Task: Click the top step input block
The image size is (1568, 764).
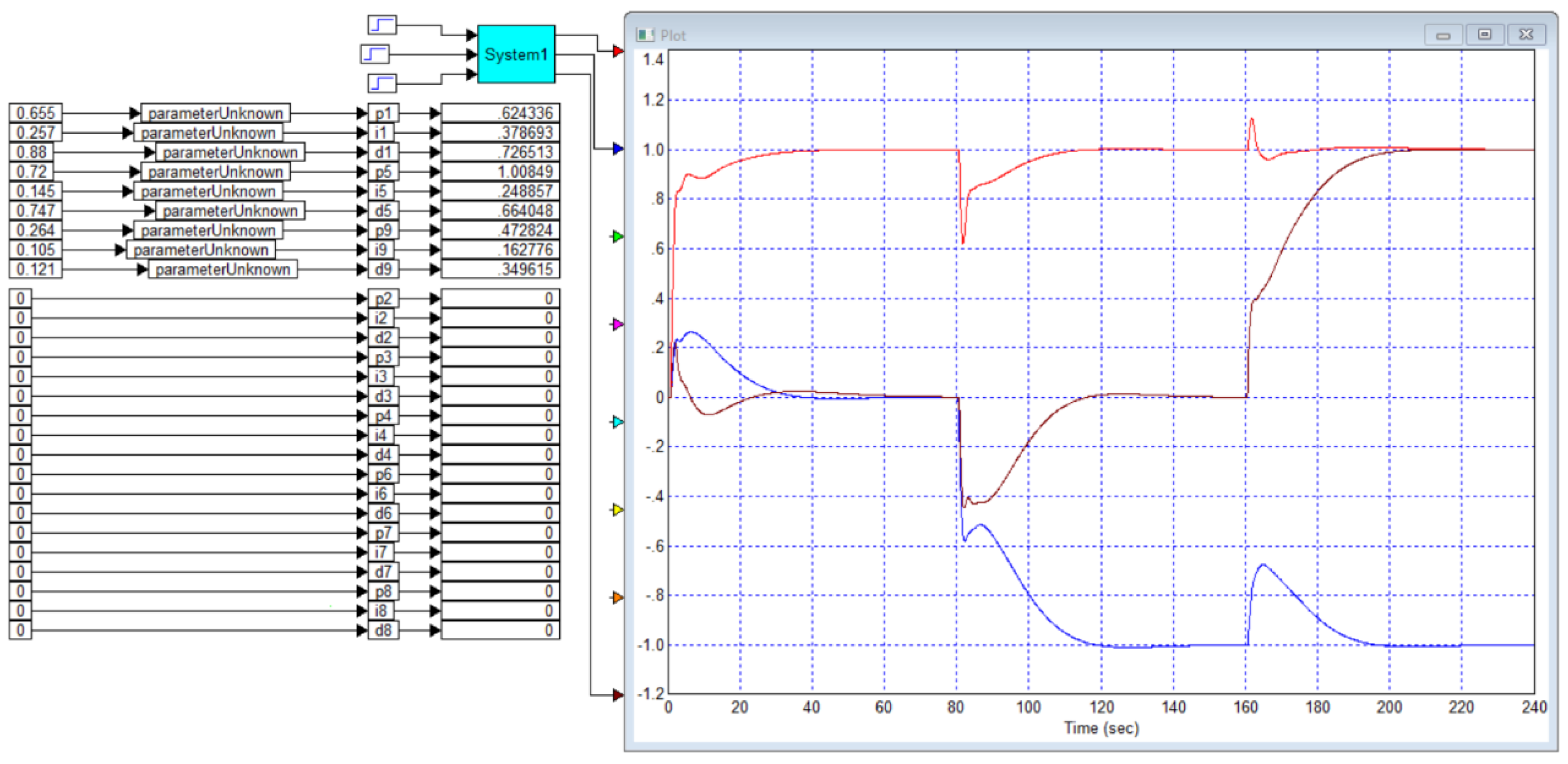Action: click(x=382, y=25)
